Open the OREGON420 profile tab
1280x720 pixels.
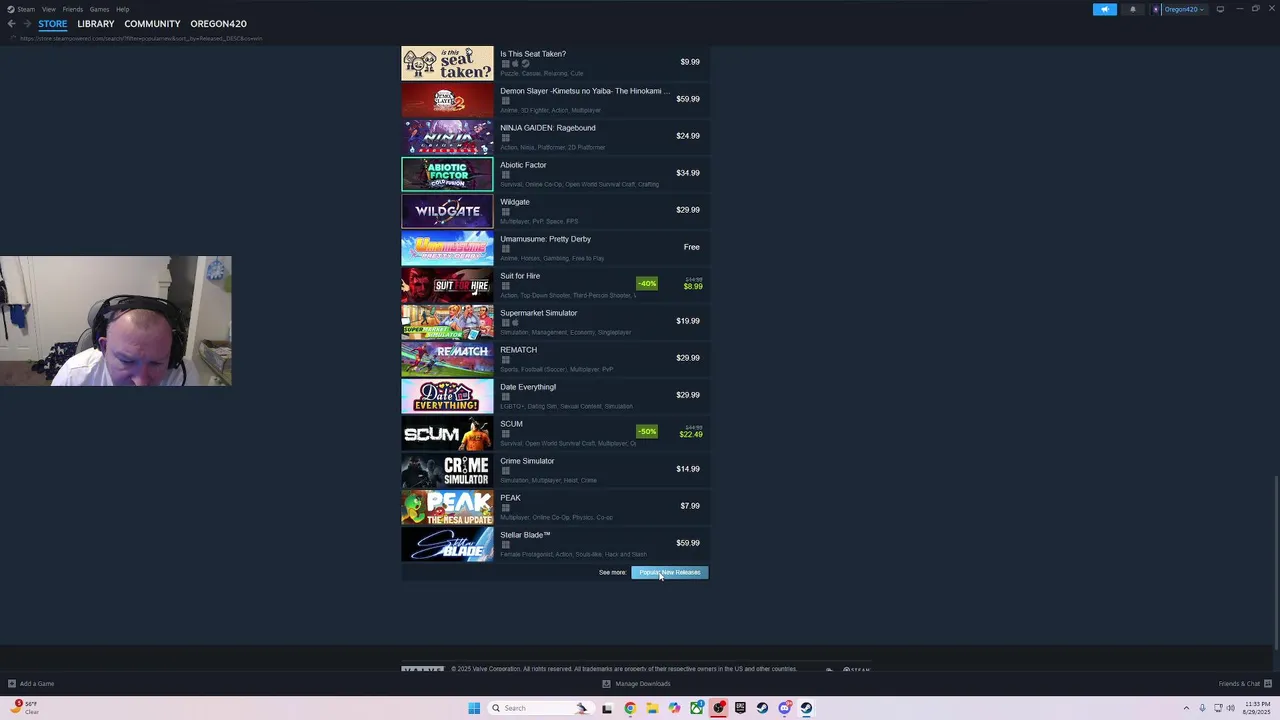pos(218,23)
